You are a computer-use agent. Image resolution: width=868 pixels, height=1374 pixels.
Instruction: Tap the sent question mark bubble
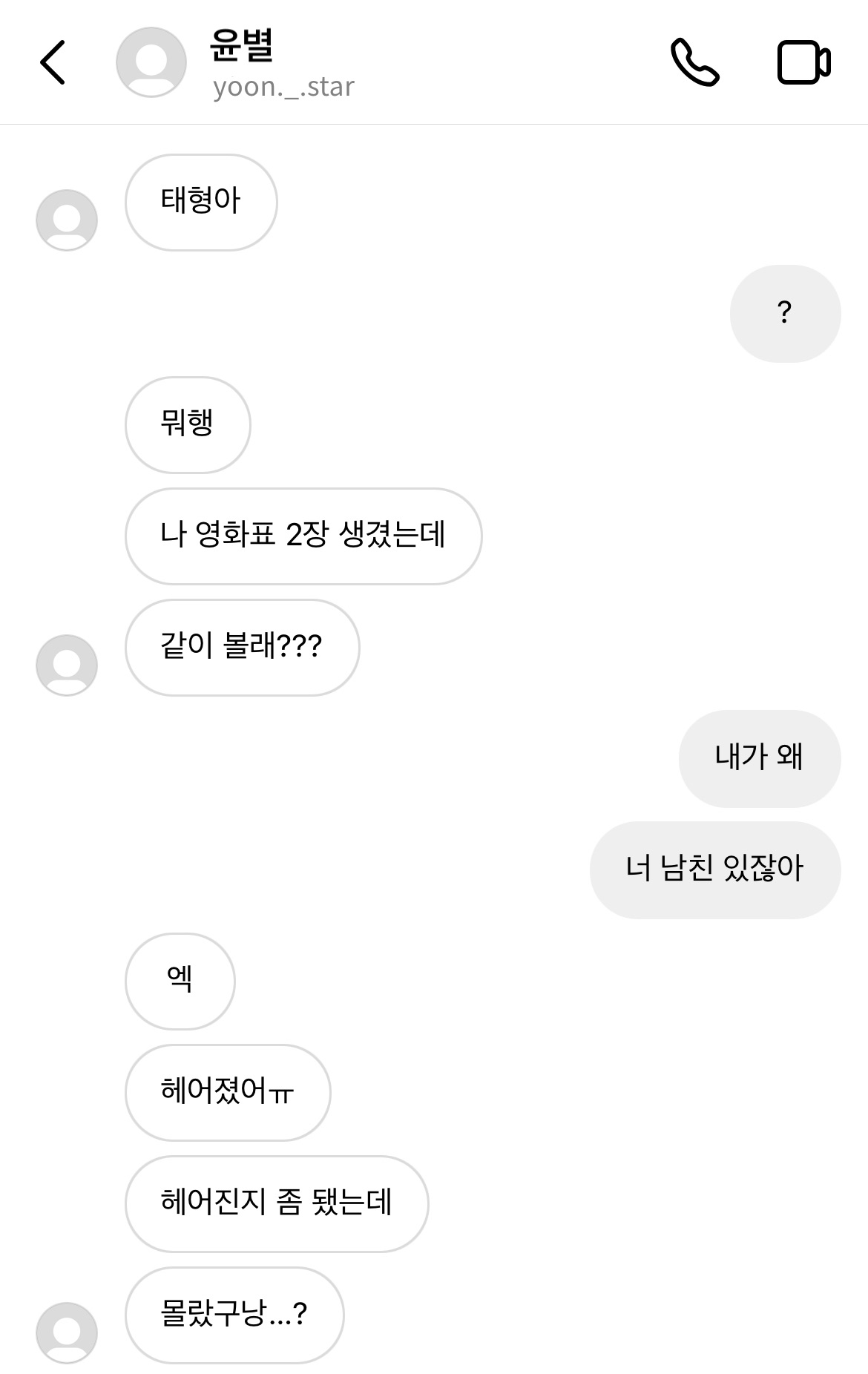(x=785, y=313)
